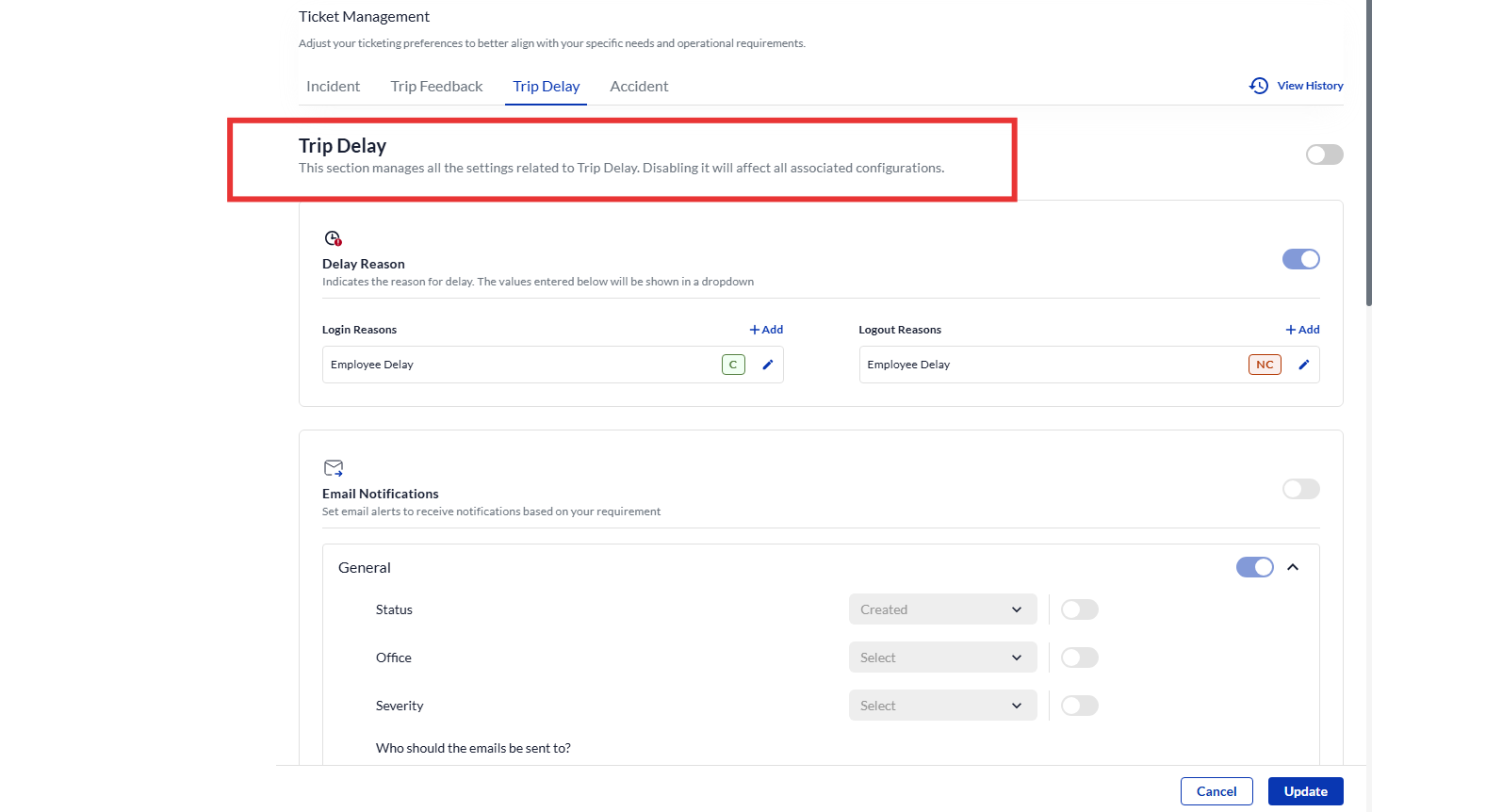The width and height of the screenshot is (1502, 812).
Task: Enable the Severity row toggle
Action: coord(1079,706)
